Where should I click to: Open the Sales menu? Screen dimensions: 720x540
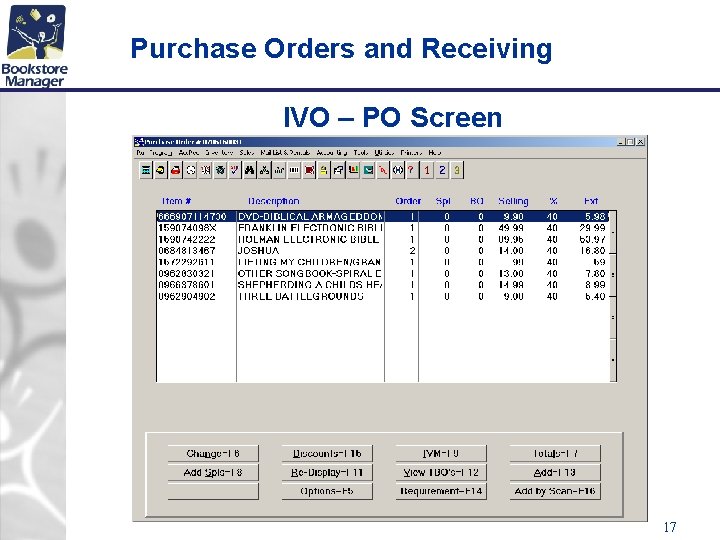(x=247, y=152)
